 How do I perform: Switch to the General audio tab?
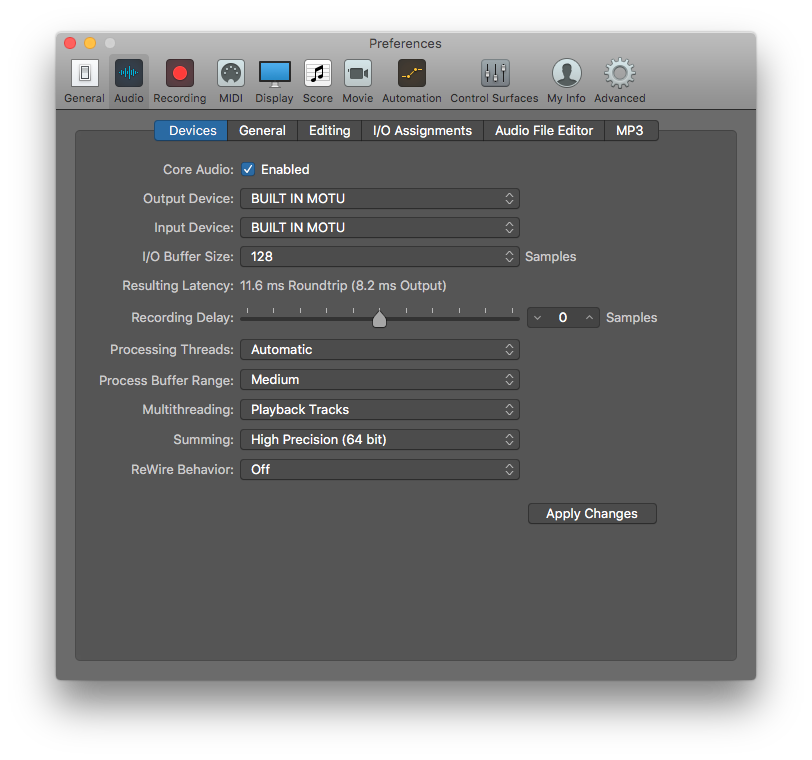(263, 130)
